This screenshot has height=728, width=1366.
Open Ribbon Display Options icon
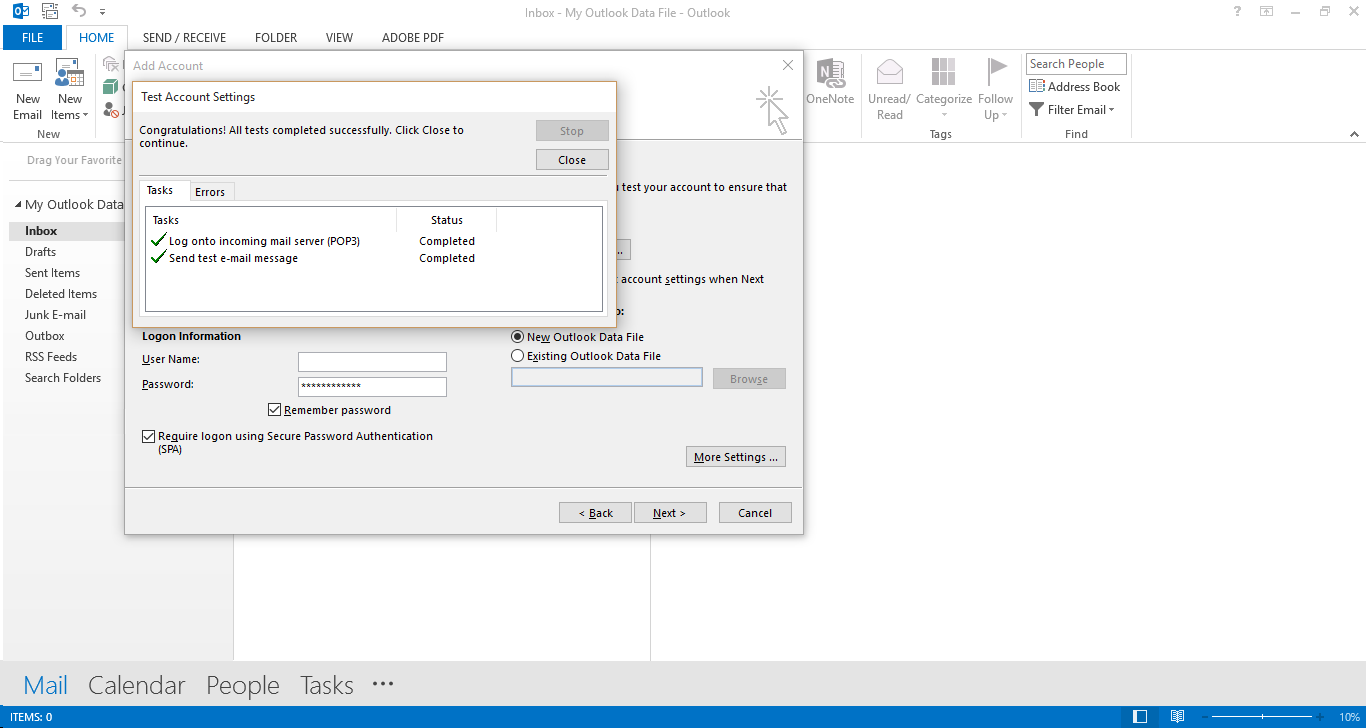click(x=1267, y=12)
